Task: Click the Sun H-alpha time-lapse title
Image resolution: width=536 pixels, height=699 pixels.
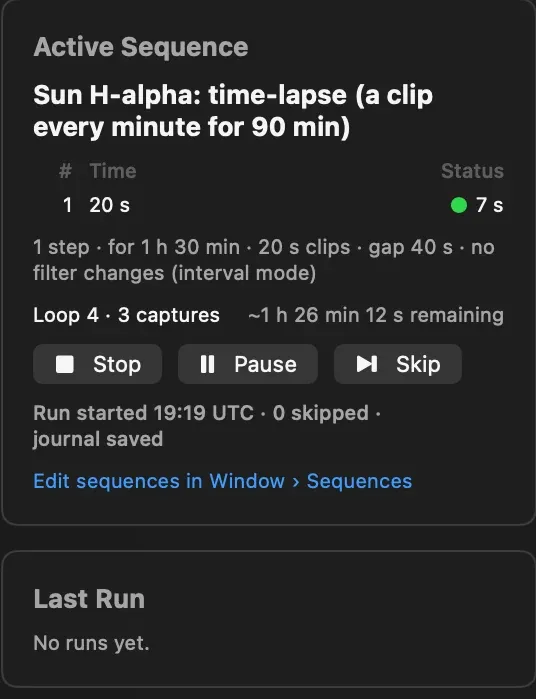Action: (233, 111)
